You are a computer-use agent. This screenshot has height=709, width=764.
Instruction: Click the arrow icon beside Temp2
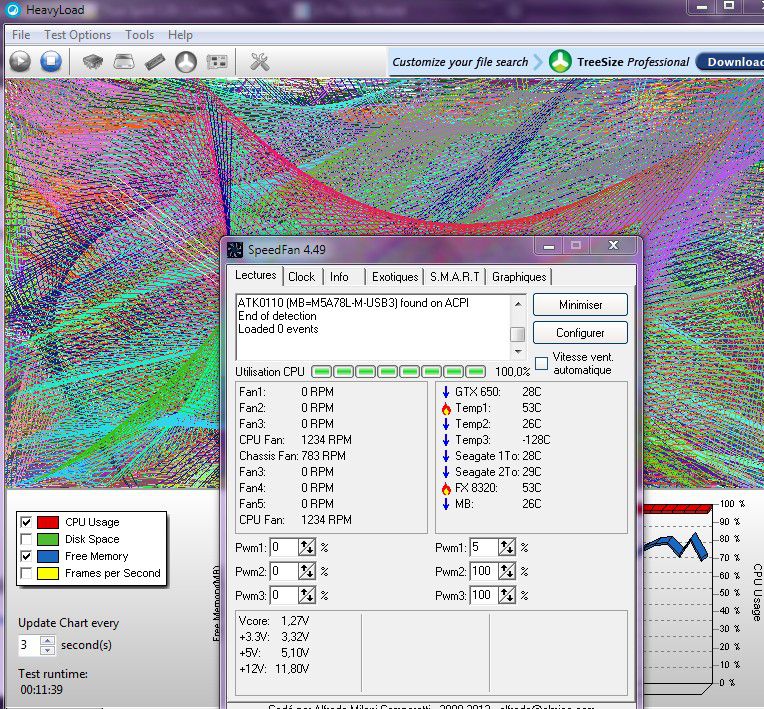click(446, 424)
